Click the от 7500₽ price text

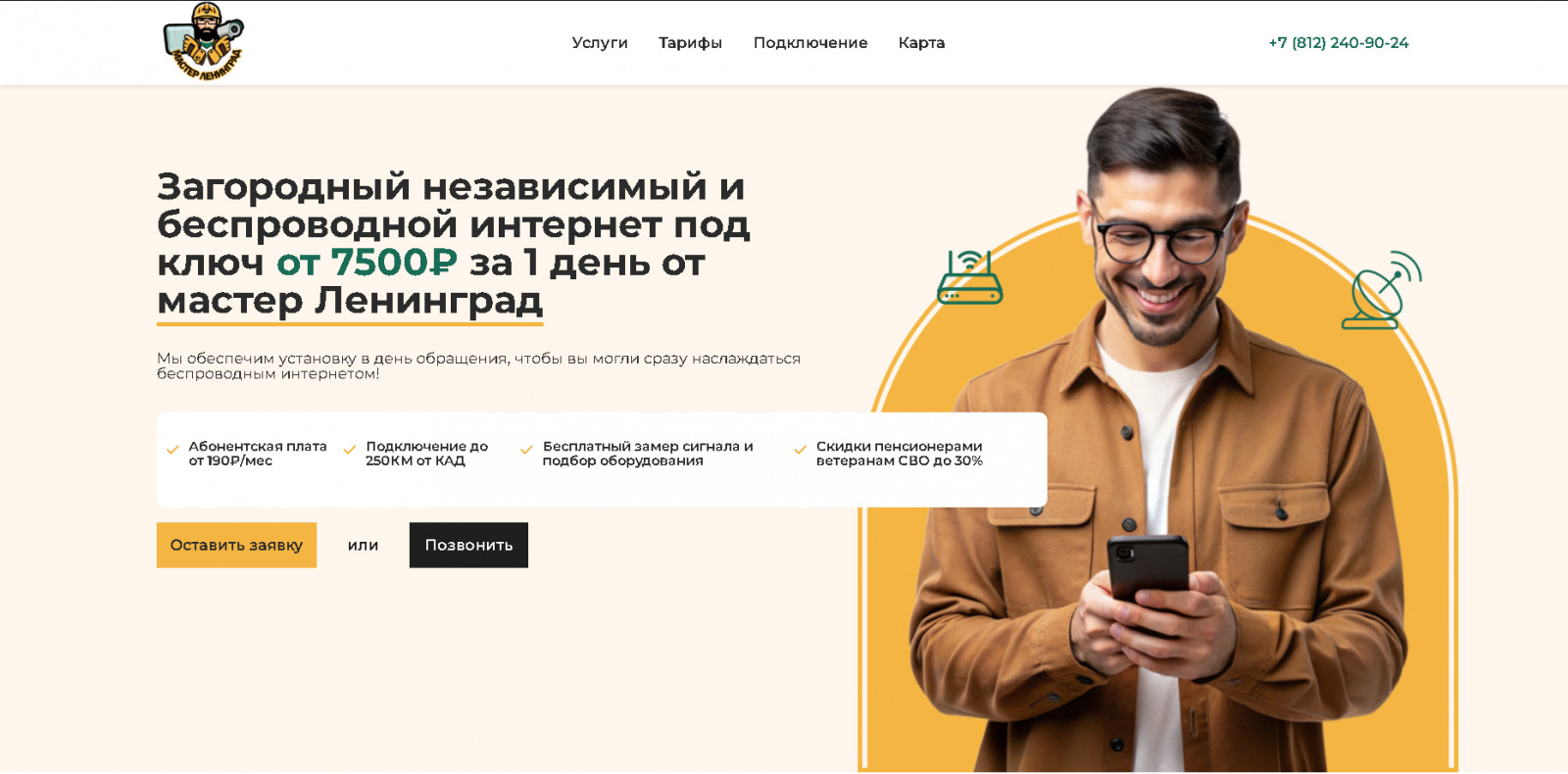tap(367, 263)
